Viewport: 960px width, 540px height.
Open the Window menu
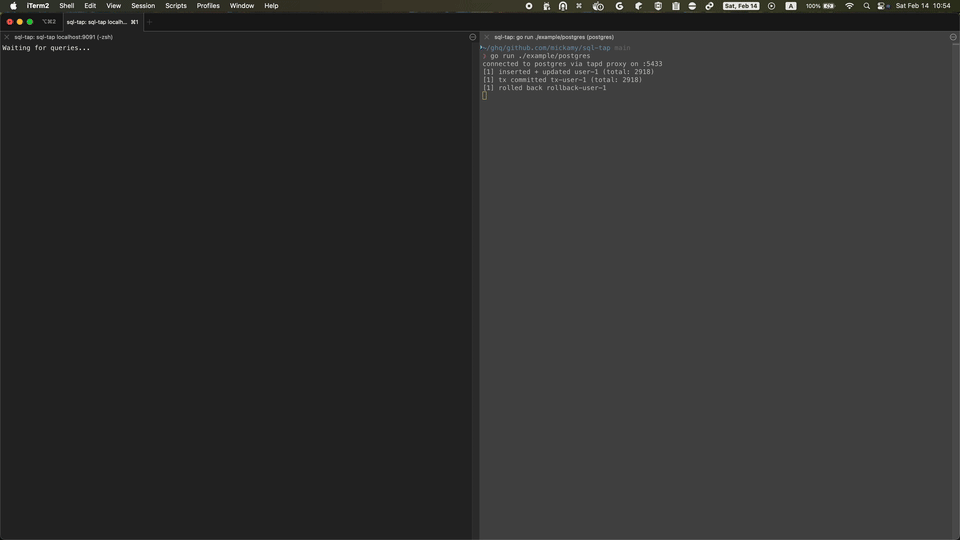point(242,6)
